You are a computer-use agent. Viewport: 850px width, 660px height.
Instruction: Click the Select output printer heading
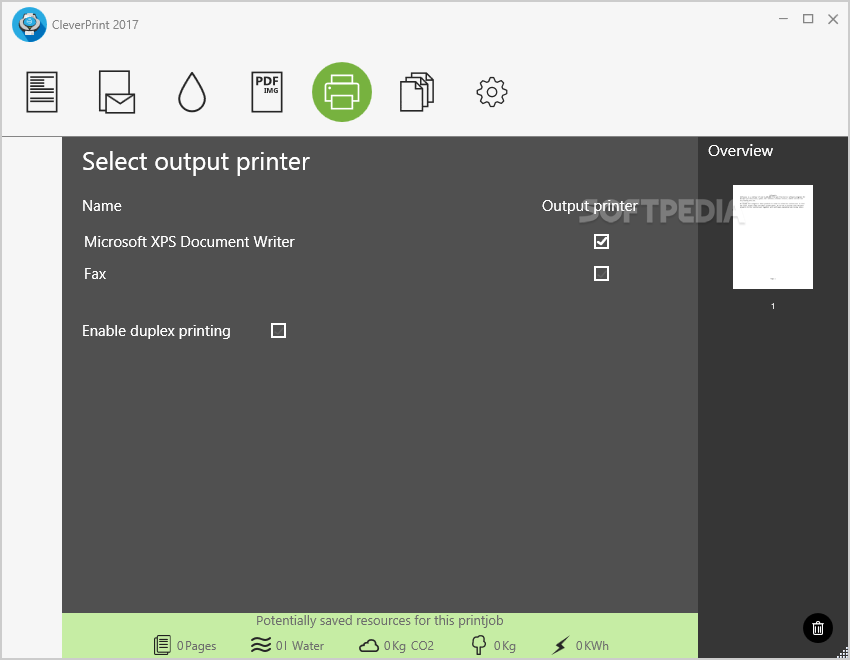tap(196, 161)
